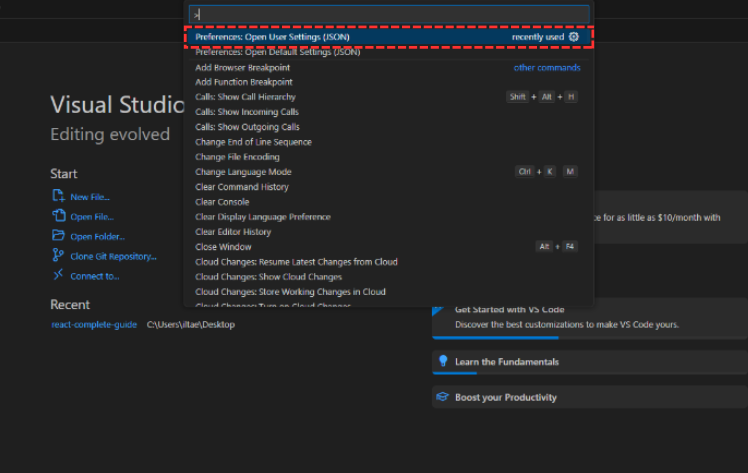Run Clear Editor History command
This screenshot has height=473, width=748.
click(389, 232)
